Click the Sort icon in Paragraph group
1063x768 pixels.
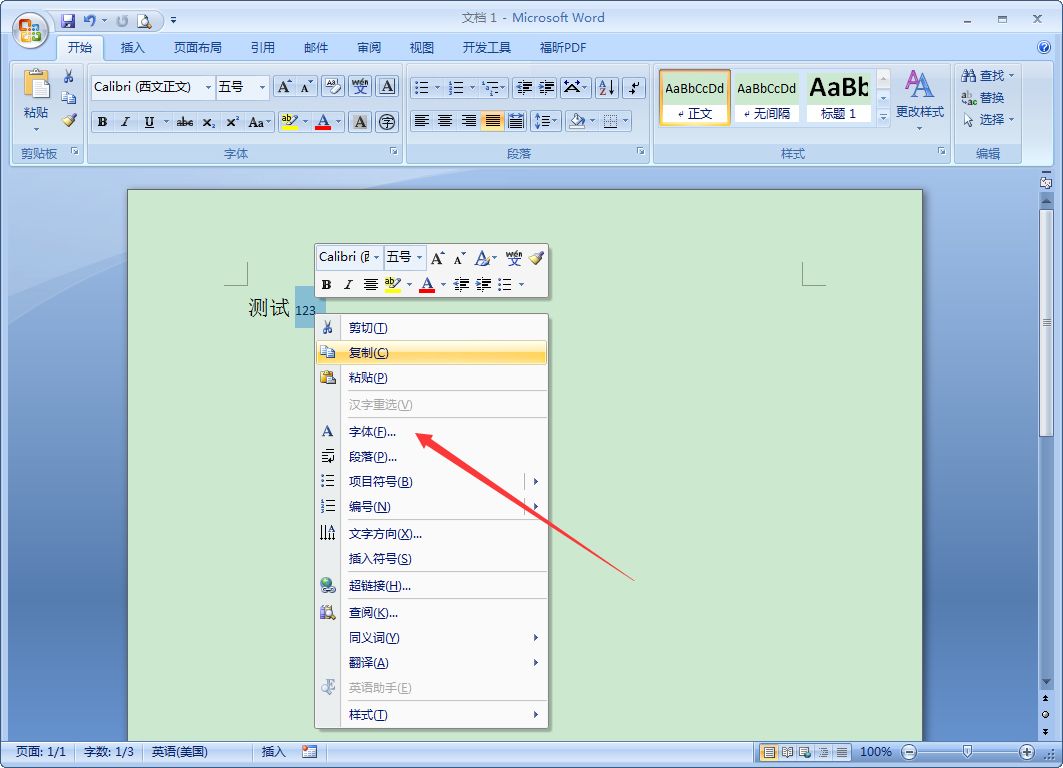click(605, 87)
